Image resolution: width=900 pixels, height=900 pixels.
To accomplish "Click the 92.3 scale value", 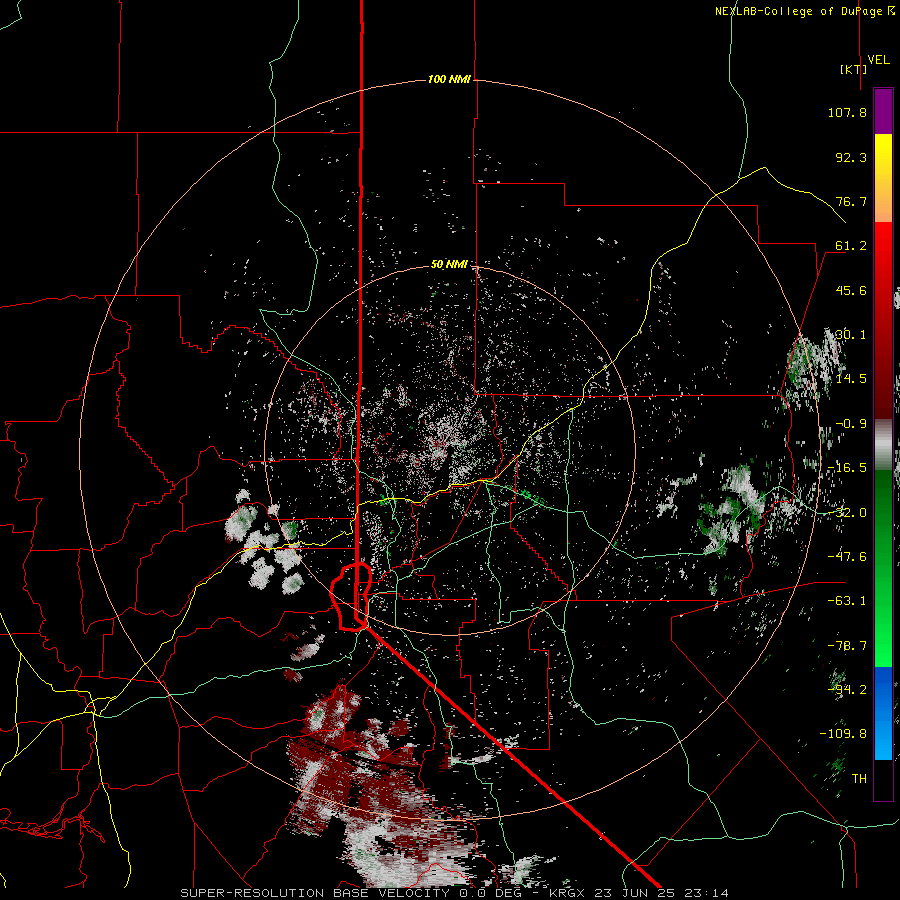I will click(851, 157).
